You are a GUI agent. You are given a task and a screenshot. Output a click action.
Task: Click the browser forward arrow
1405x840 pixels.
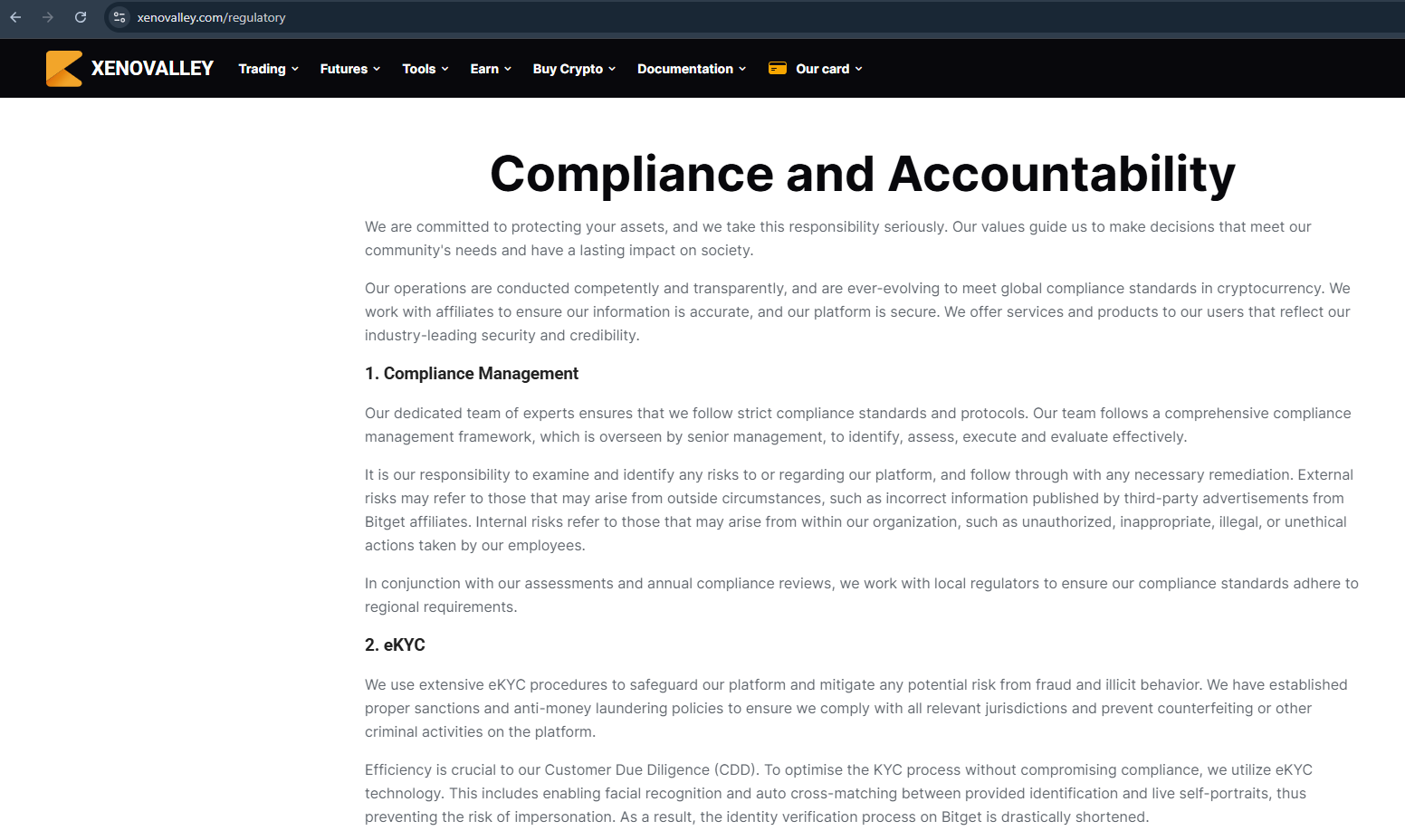[x=48, y=17]
